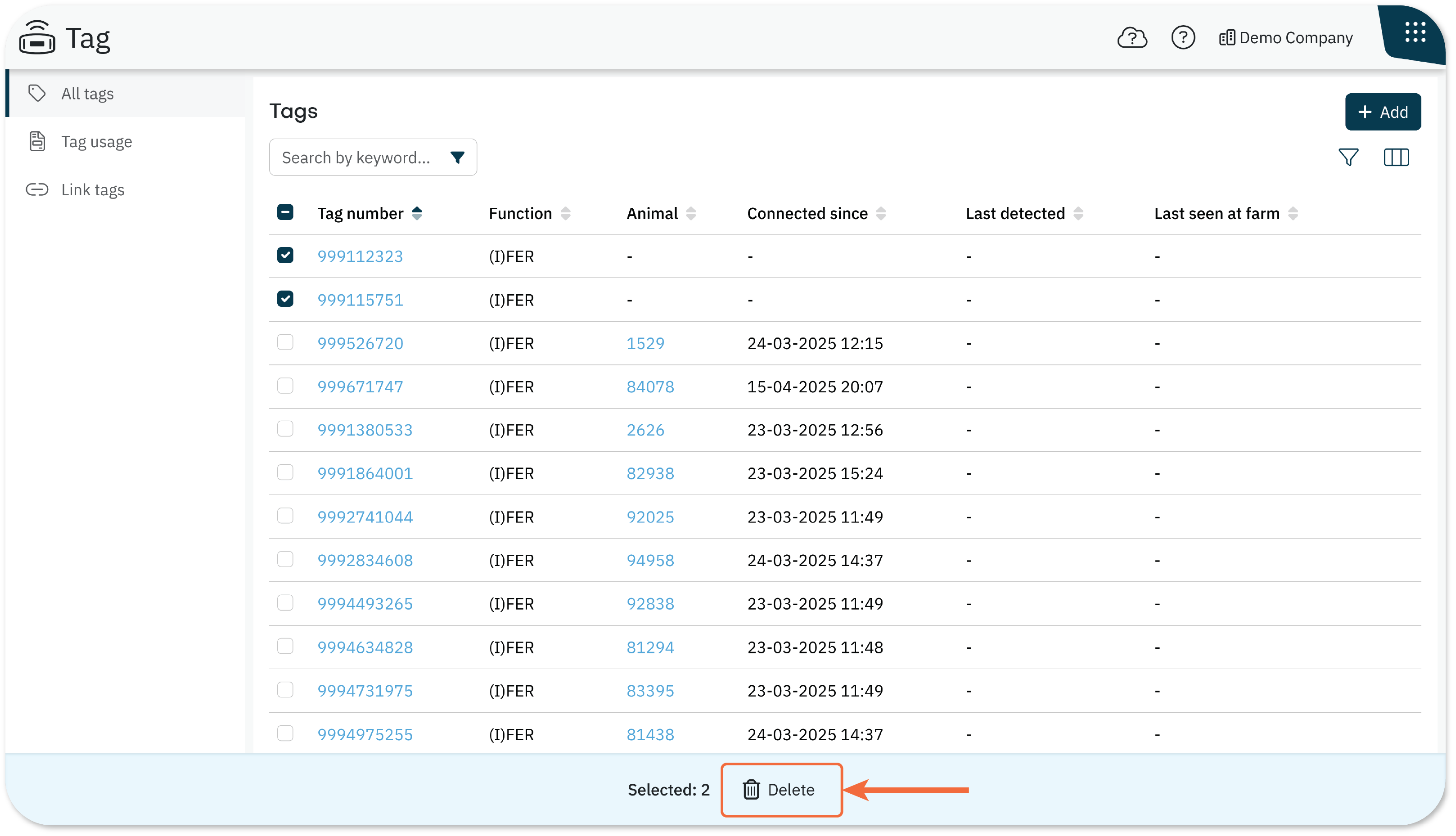Viewport: 1456px width, 836px height.
Task: Open Tag usage menu item
Action: [x=126, y=142]
